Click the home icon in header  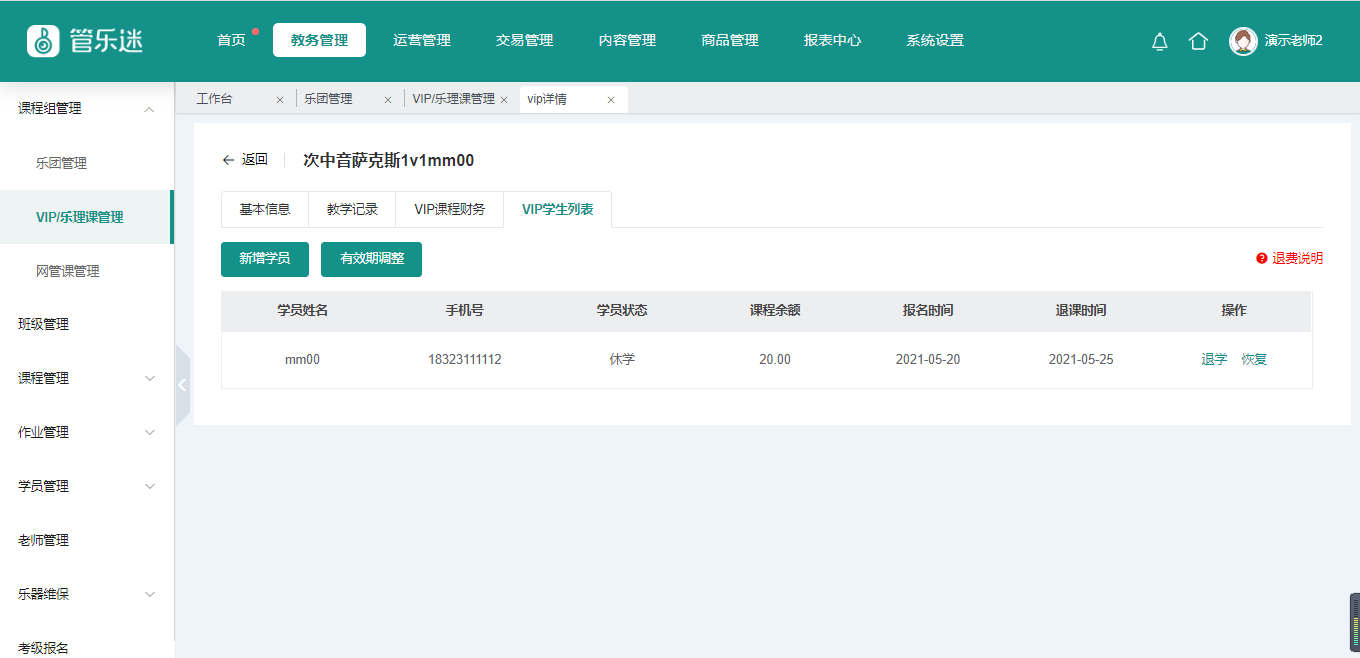pos(1198,41)
